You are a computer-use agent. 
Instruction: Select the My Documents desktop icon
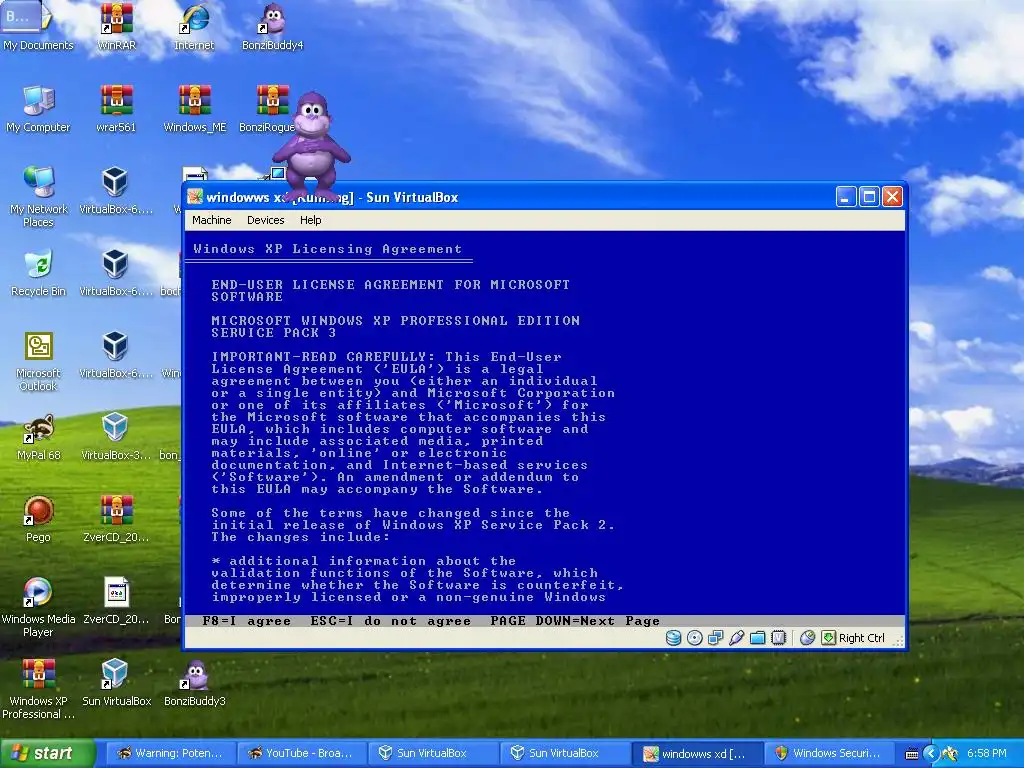(38, 27)
